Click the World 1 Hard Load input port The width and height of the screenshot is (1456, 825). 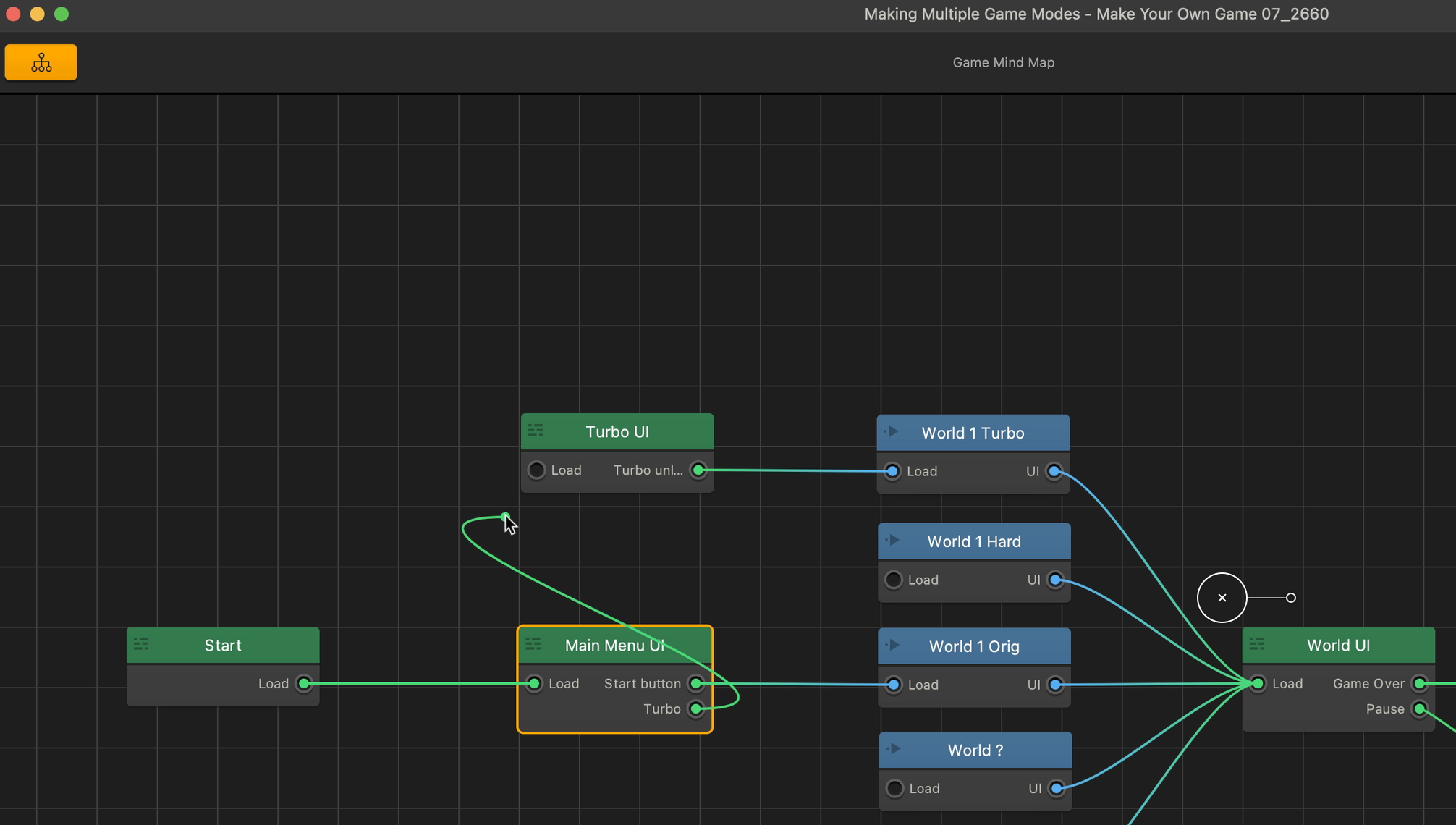point(894,580)
